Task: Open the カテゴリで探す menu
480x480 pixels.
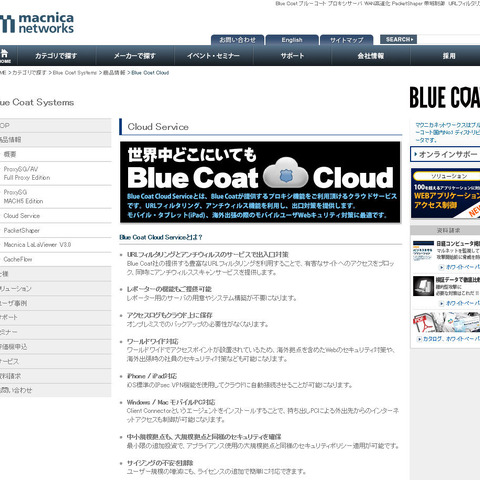Action: pos(56,56)
